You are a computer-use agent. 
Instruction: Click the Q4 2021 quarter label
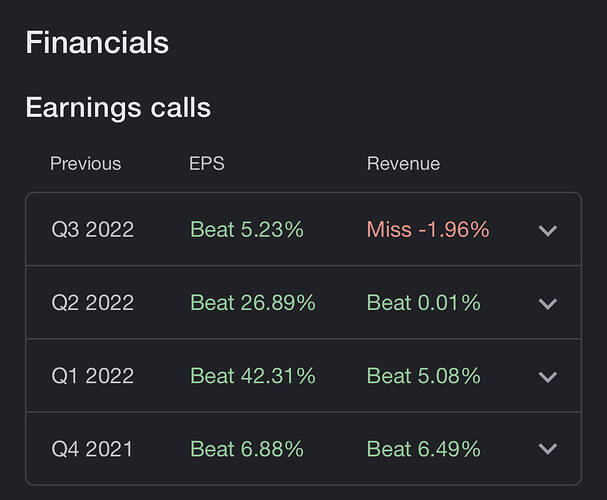[x=92, y=449]
